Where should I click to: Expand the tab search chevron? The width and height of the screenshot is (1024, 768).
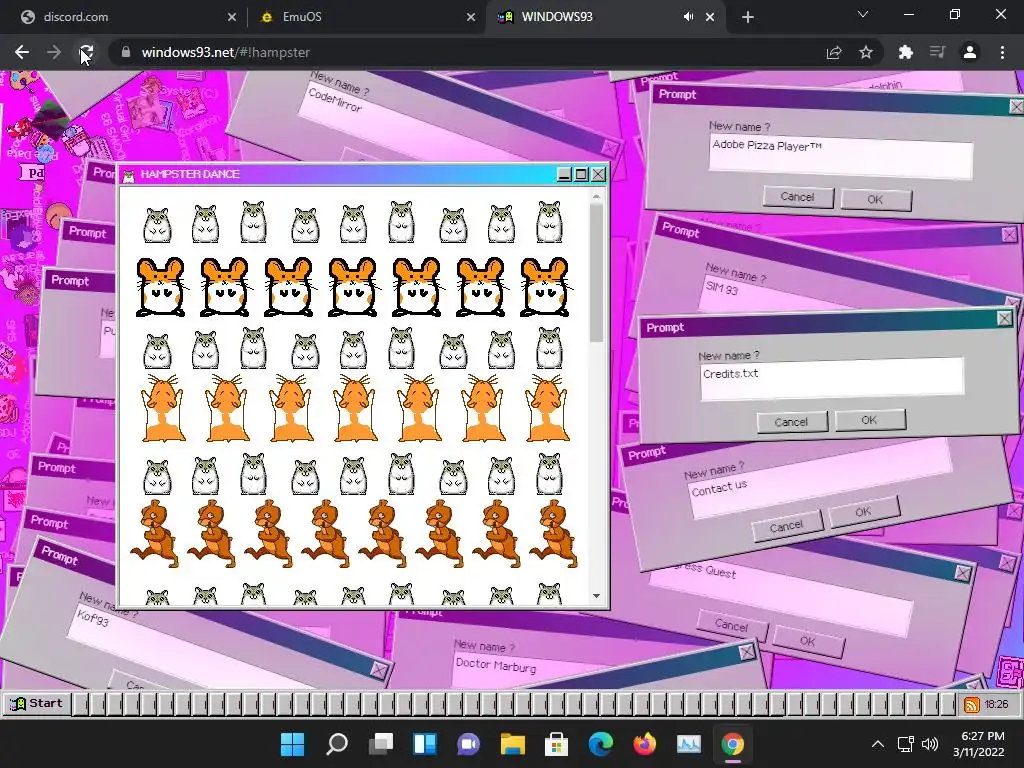tap(863, 14)
